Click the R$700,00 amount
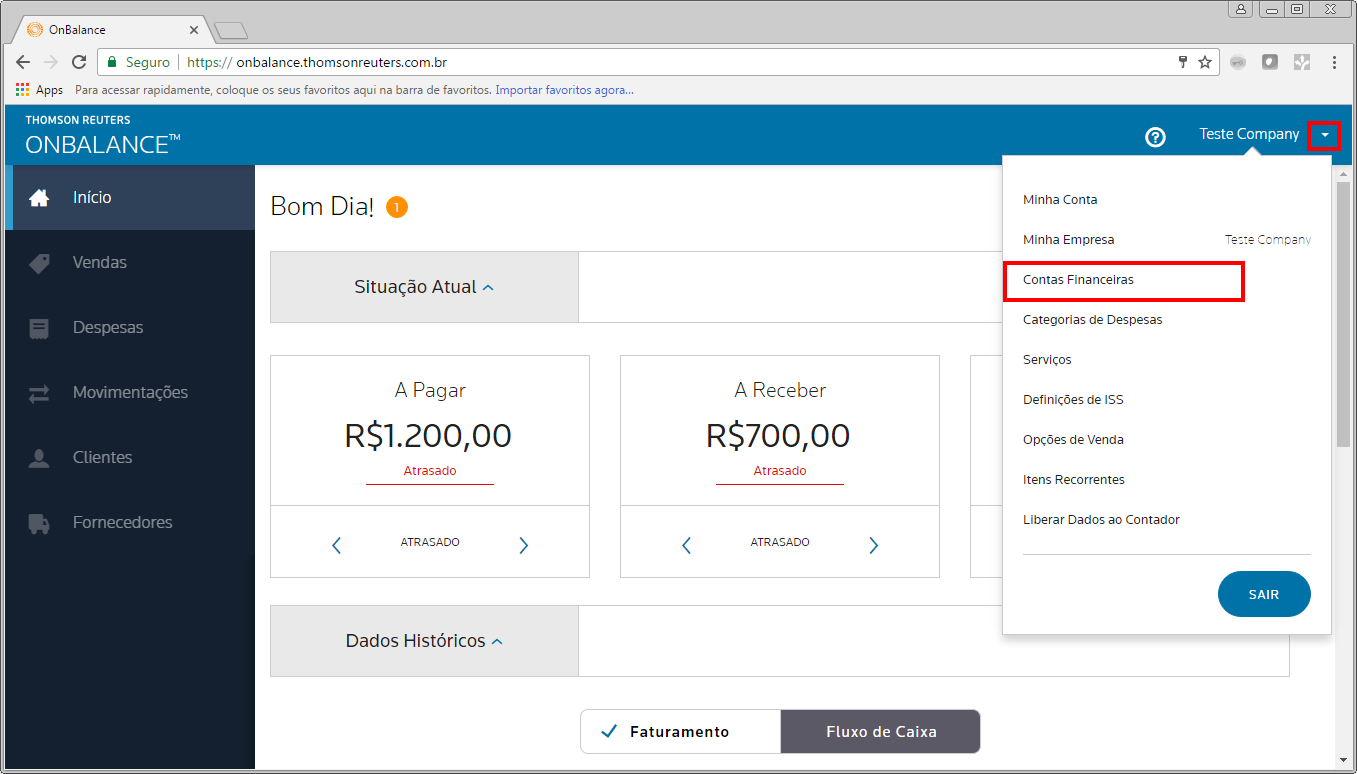This screenshot has width=1357, height=774. pos(778,436)
